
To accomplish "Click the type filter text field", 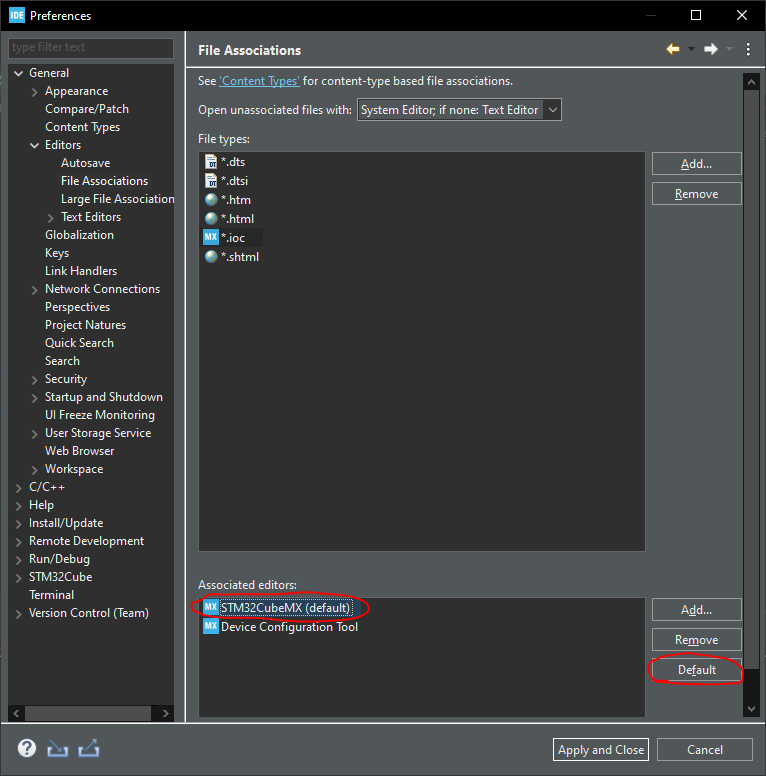I will coord(91,48).
